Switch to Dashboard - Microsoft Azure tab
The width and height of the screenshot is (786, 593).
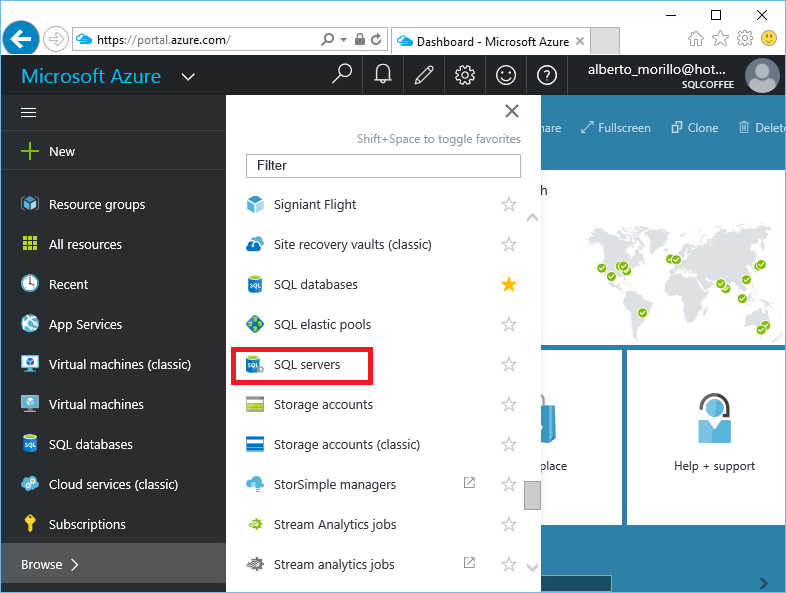491,41
